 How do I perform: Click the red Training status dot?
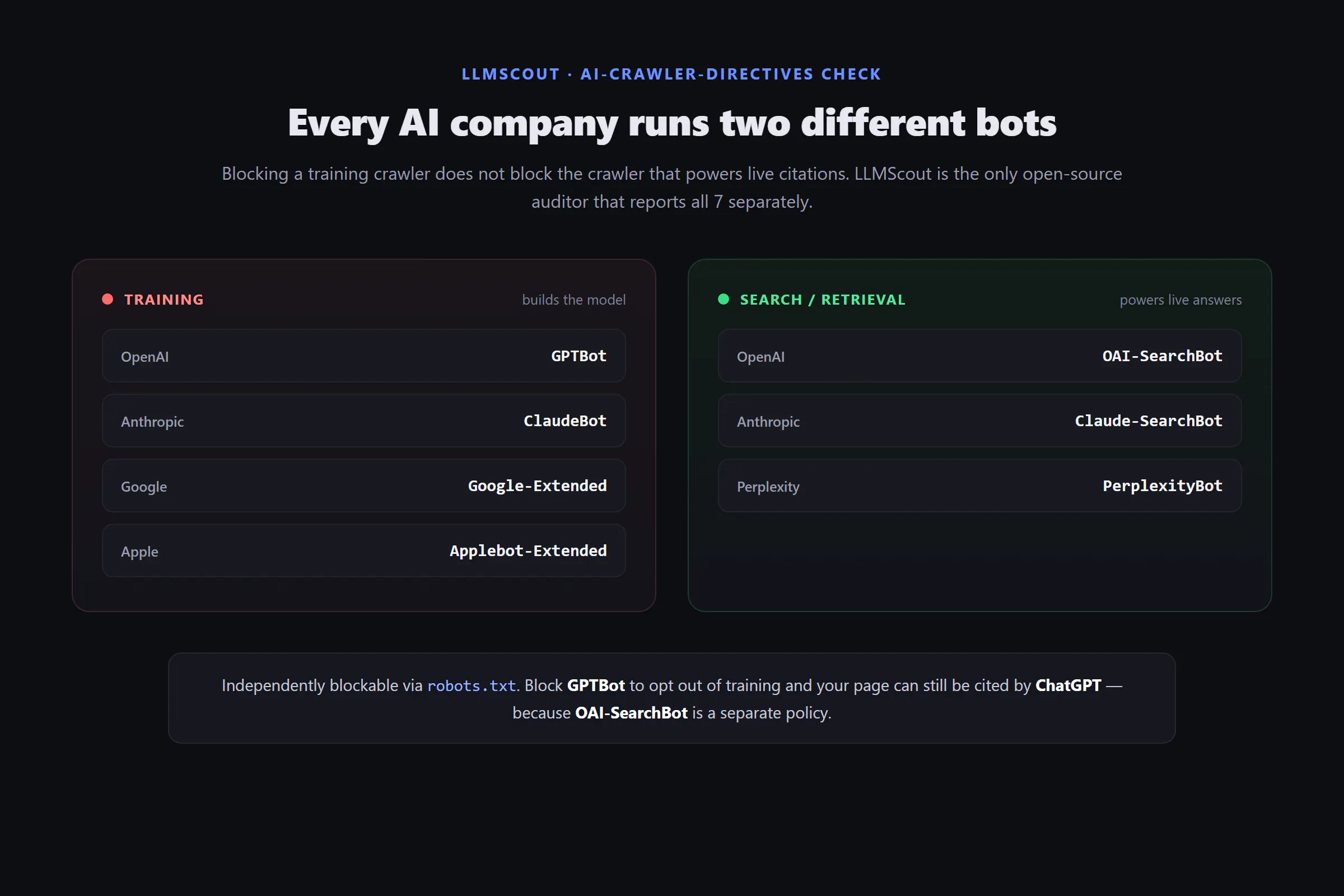coord(108,300)
